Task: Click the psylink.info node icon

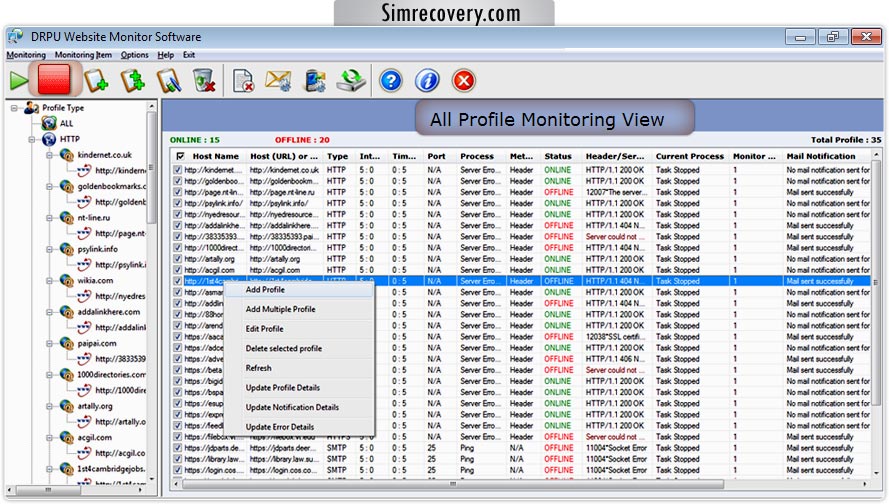Action: click(x=66, y=249)
